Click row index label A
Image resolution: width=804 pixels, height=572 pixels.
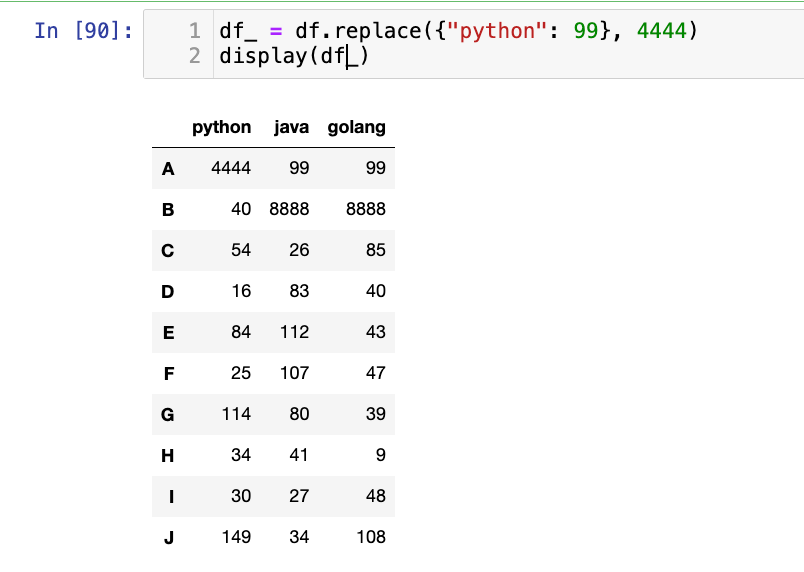point(168,169)
